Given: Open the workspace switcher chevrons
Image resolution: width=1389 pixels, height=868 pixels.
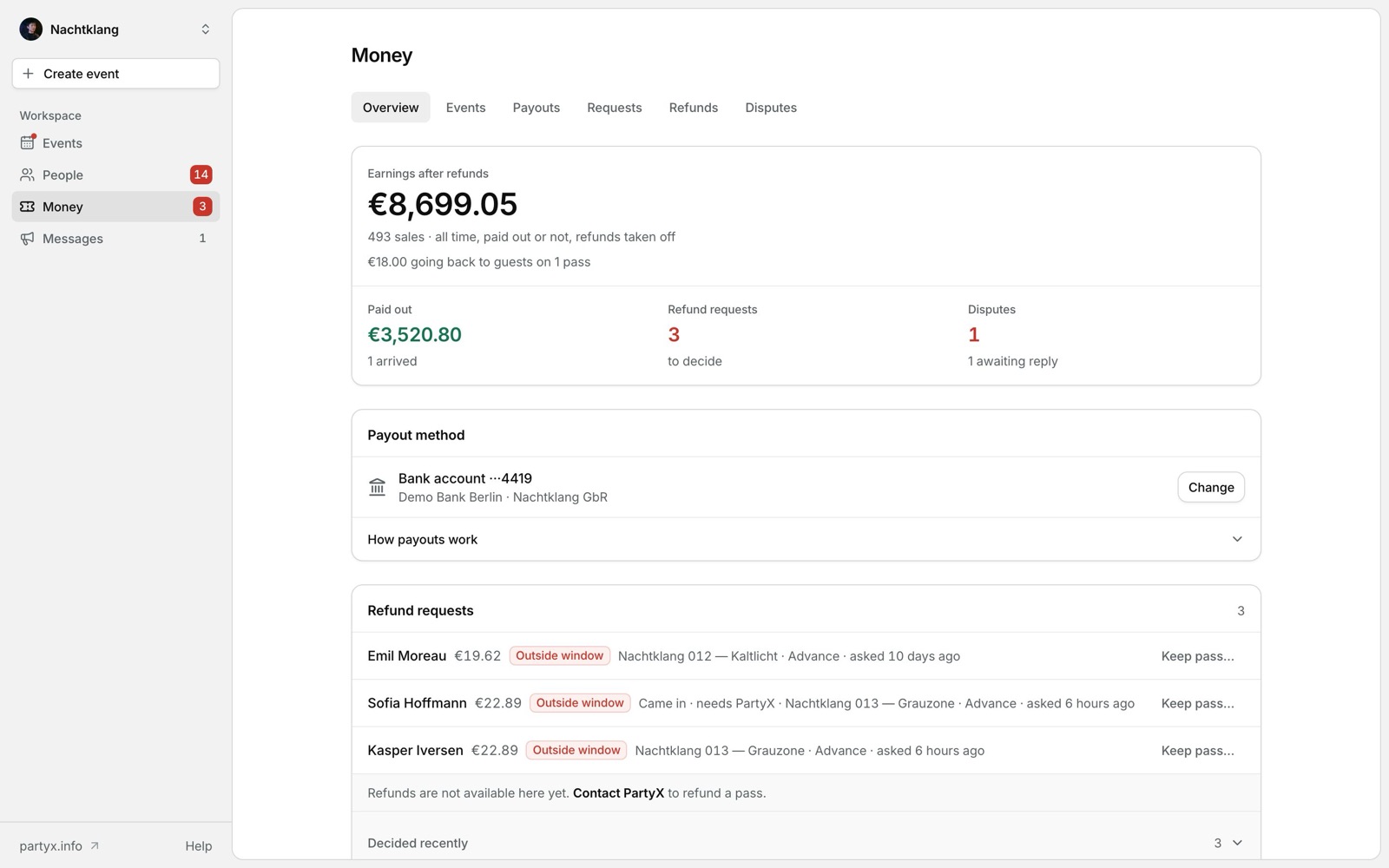Looking at the screenshot, I should tap(206, 29).
